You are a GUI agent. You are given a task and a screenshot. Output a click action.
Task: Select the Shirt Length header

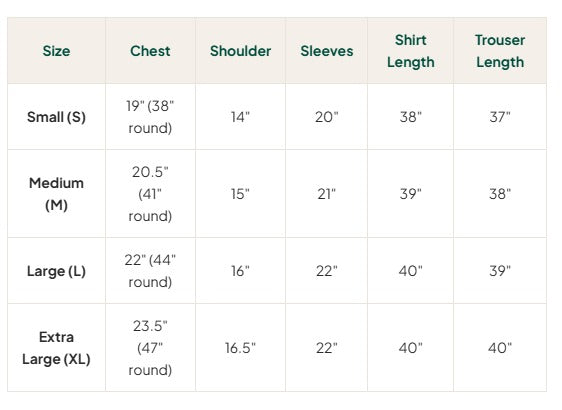[411, 51]
